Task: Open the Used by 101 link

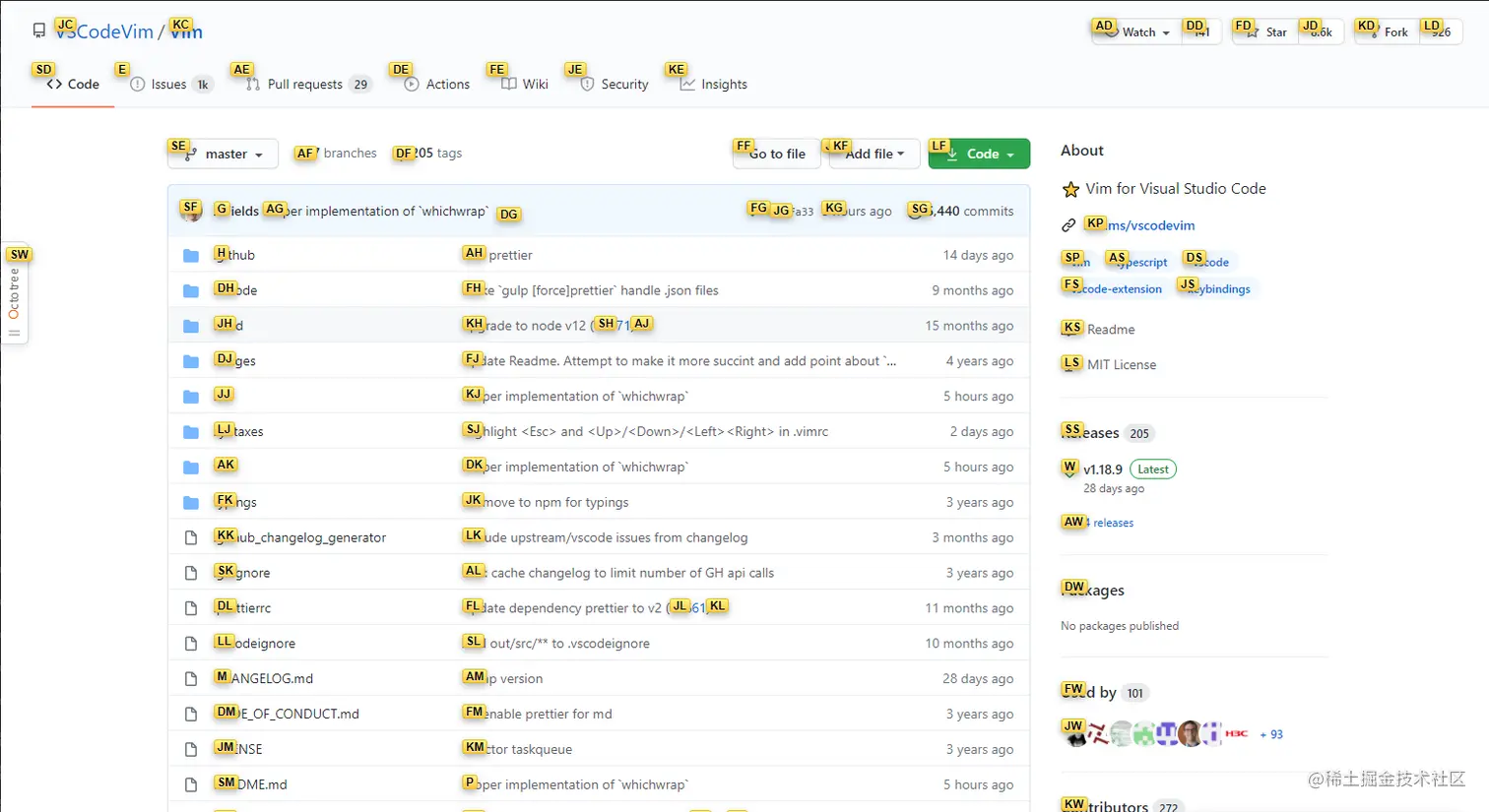Action: click(x=1105, y=693)
